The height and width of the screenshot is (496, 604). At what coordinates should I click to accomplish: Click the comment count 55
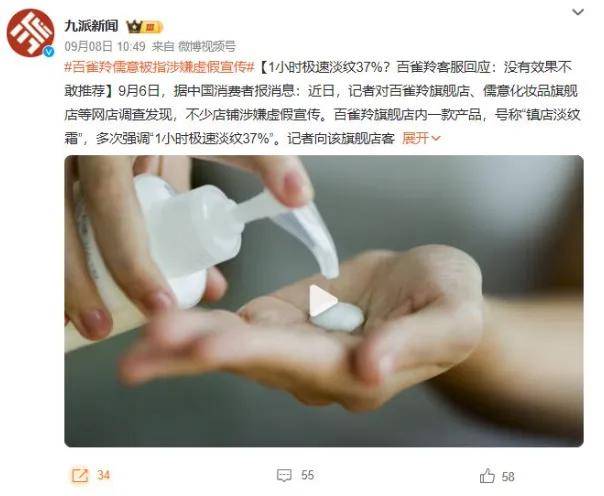(x=307, y=475)
